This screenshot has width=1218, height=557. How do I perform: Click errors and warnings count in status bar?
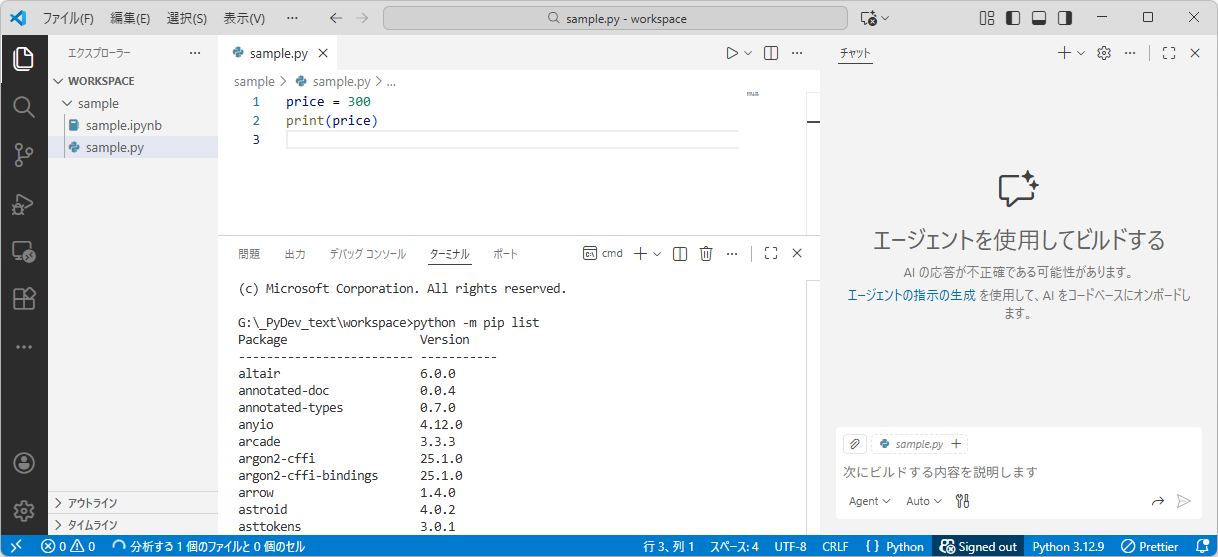click(x=68, y=546)
